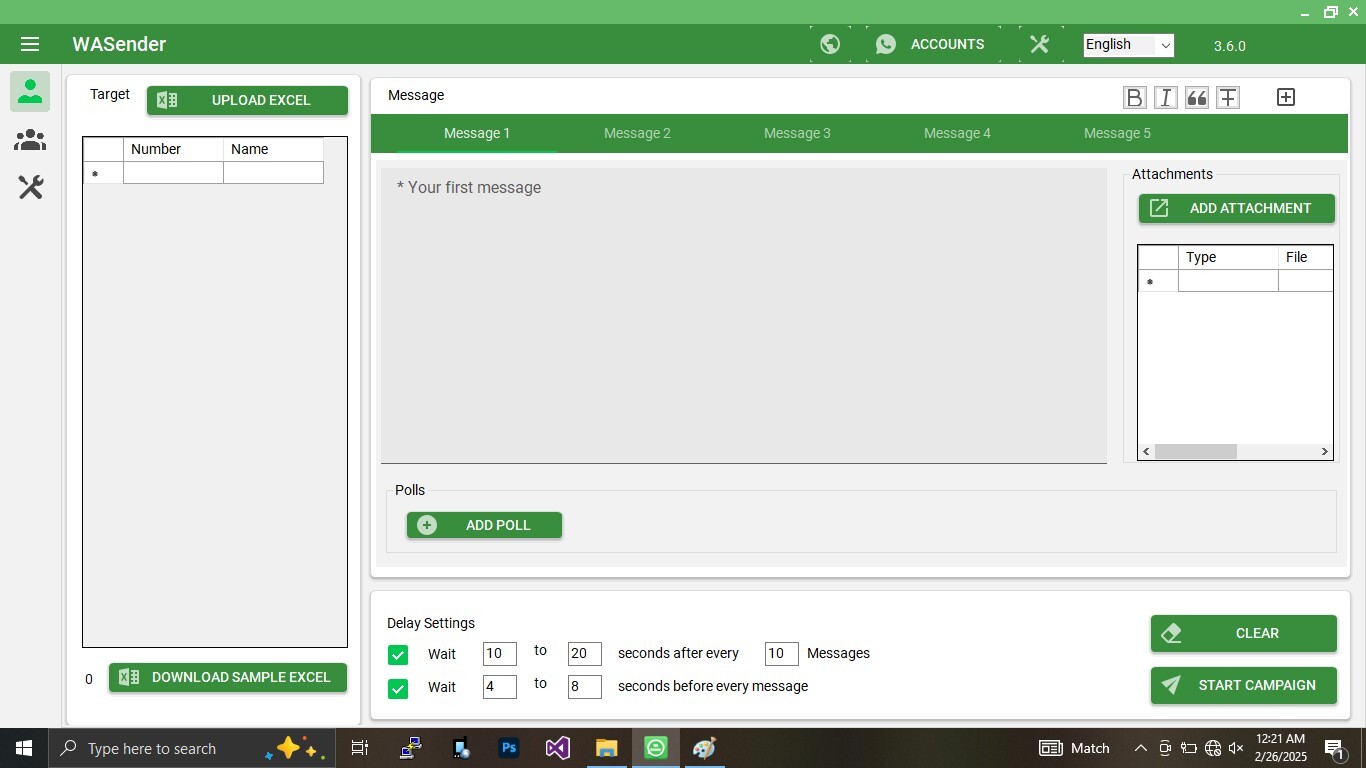Screen dimensions: 1366x768
Task: Click the Match news widget on taskbar
Action: tap(1075, 748)
